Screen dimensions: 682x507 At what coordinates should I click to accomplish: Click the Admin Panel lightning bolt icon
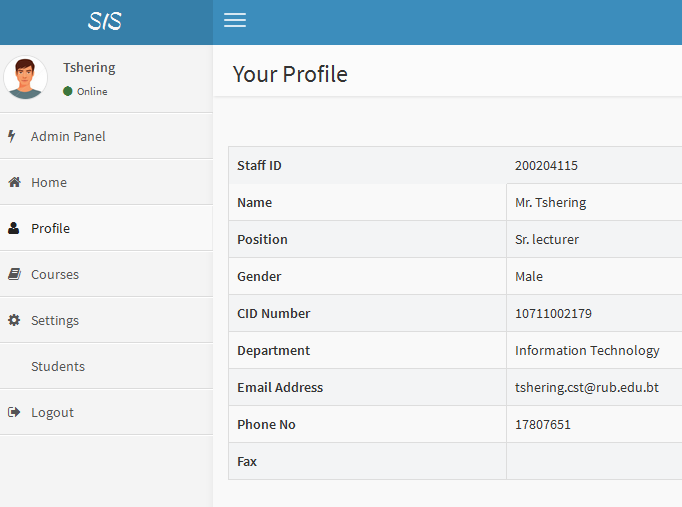click(12, 136)
